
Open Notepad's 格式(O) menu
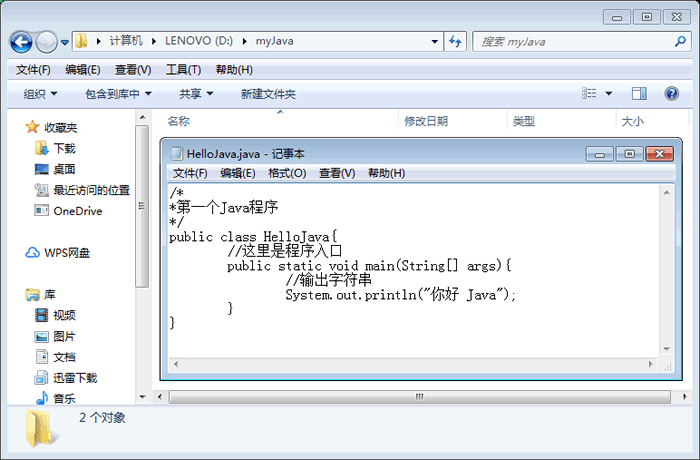pos(286,173)
